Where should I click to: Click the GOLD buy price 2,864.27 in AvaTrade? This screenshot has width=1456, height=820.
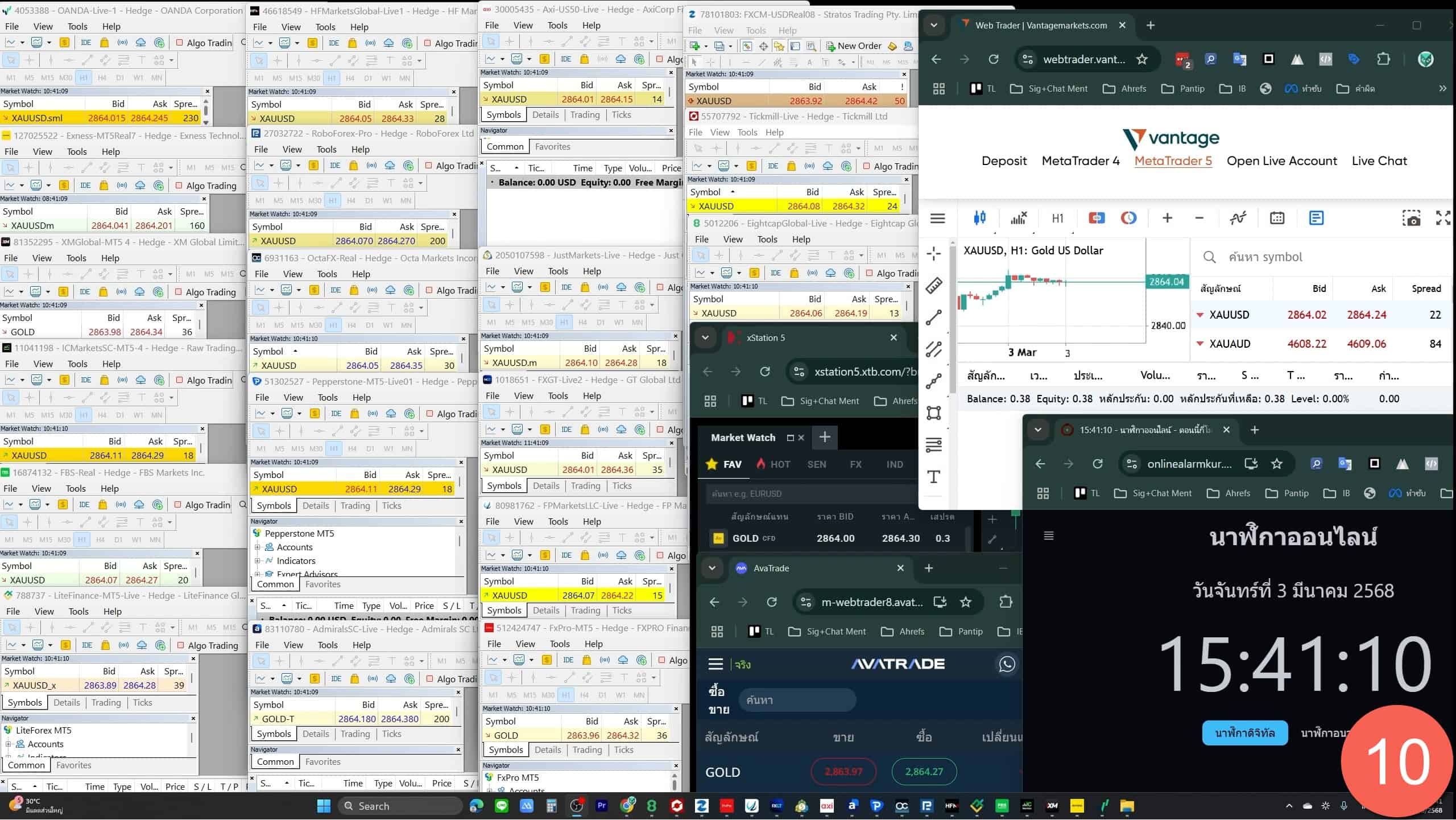pyautogui.click(x=924, y=772)
